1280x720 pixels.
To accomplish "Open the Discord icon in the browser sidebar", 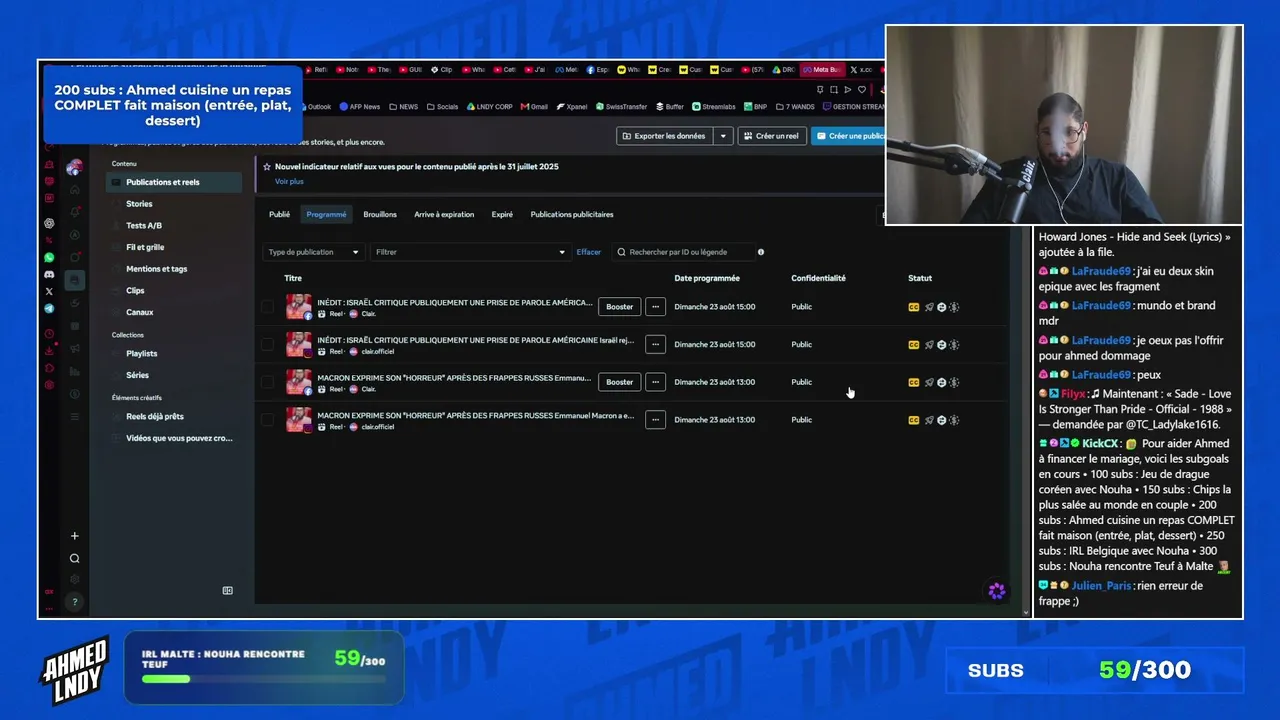I will [49, 274].
